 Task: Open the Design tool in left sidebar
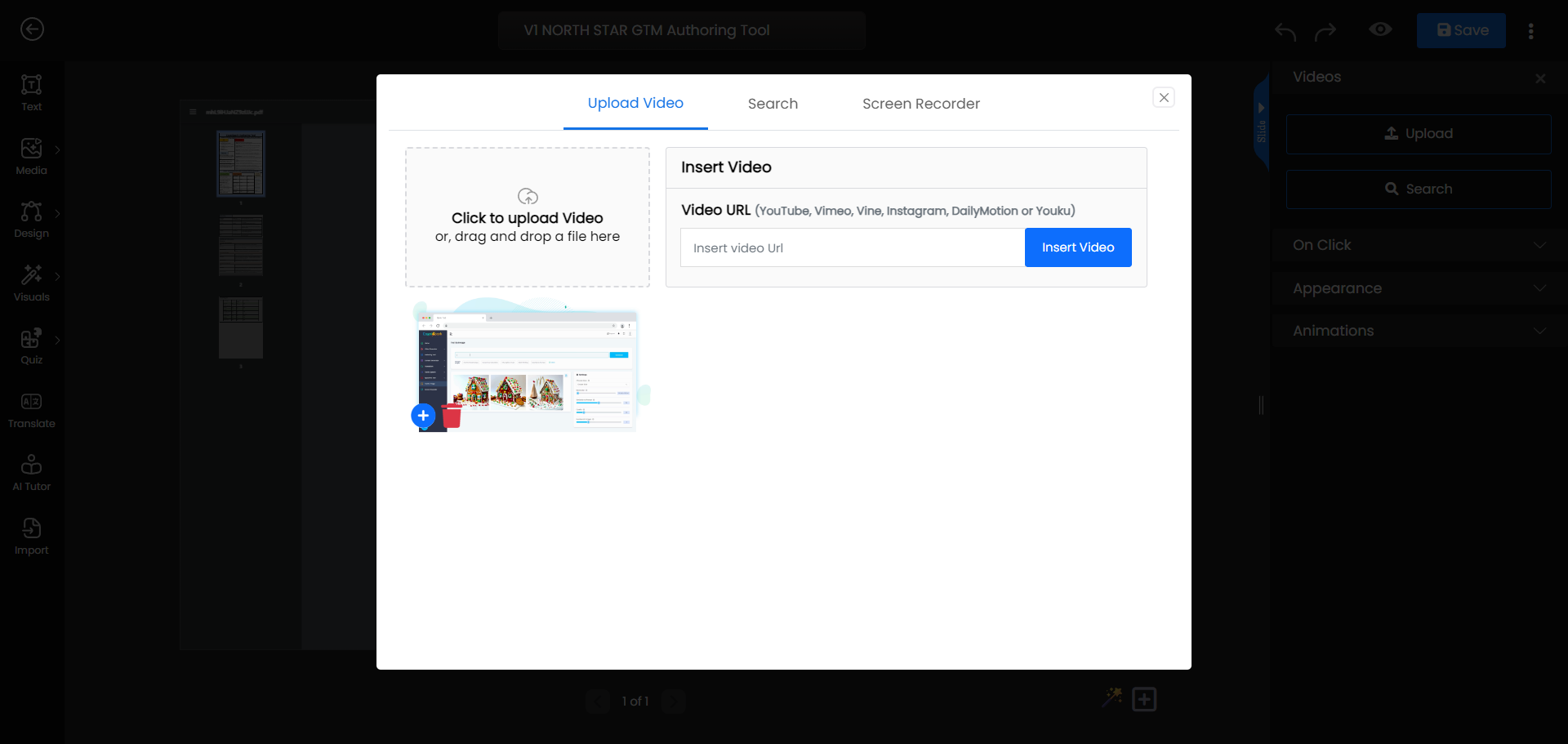31,220
